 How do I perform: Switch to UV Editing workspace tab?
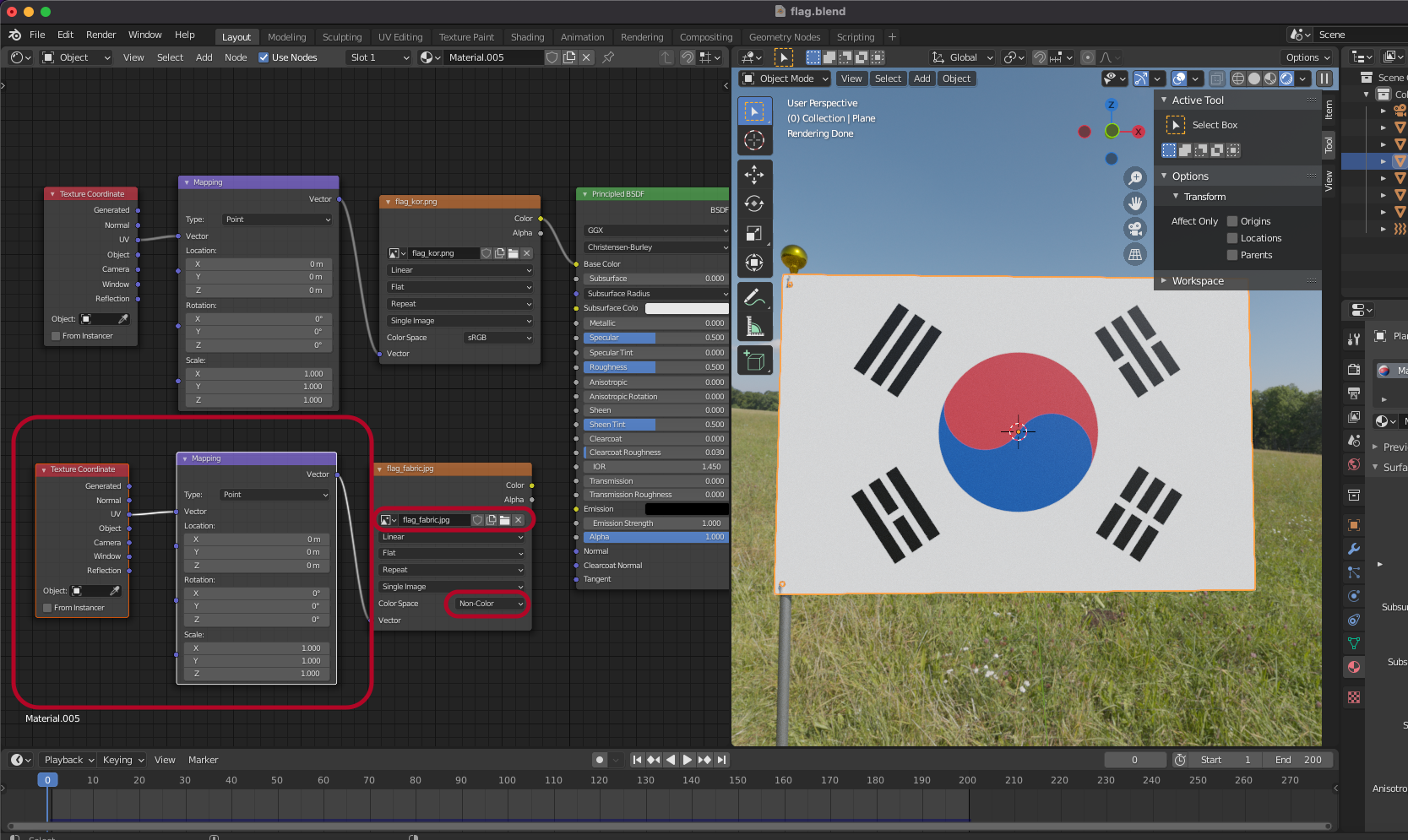click(x=400, y=37)
